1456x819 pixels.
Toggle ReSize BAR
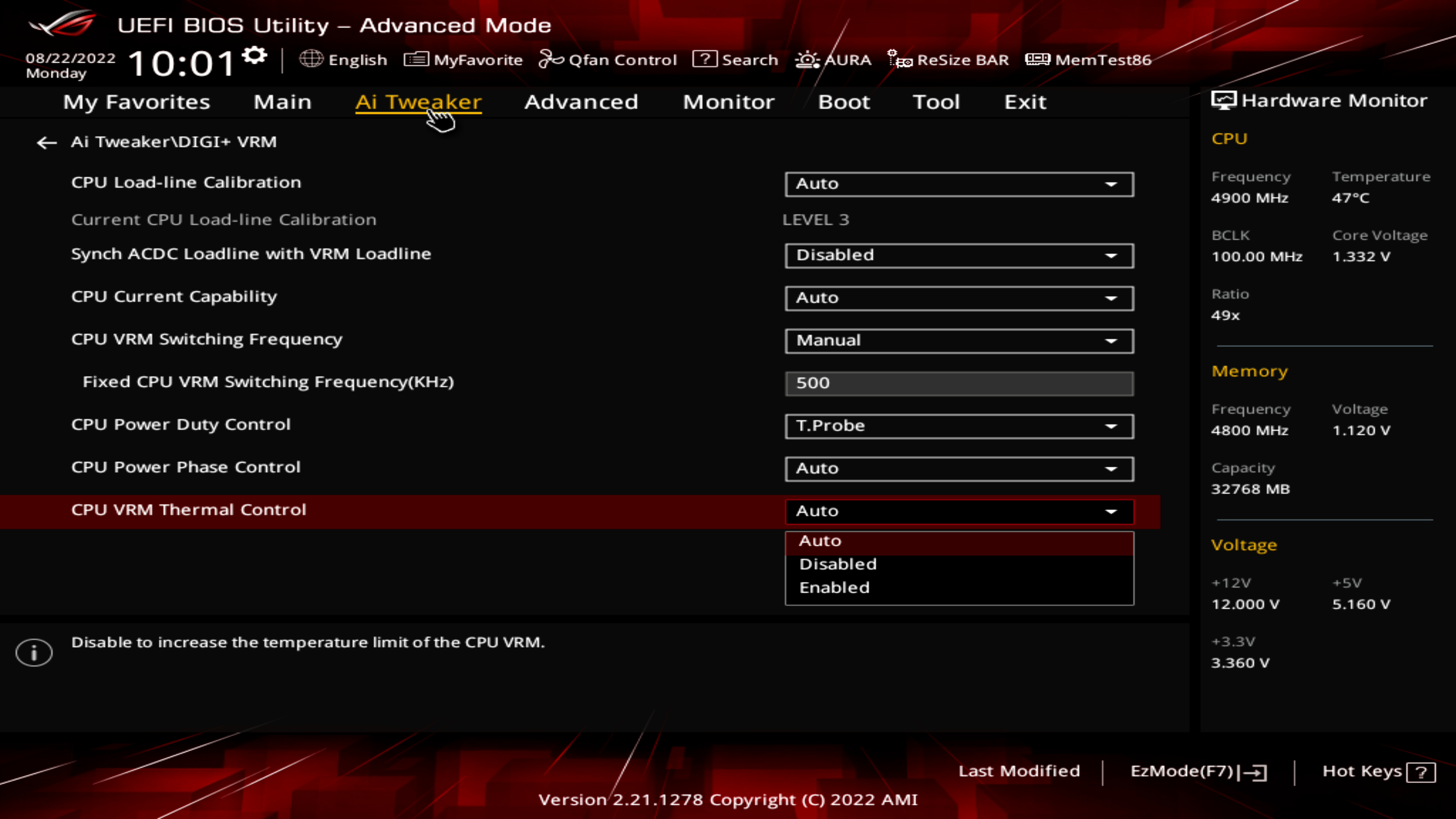[x=948, y=60]
